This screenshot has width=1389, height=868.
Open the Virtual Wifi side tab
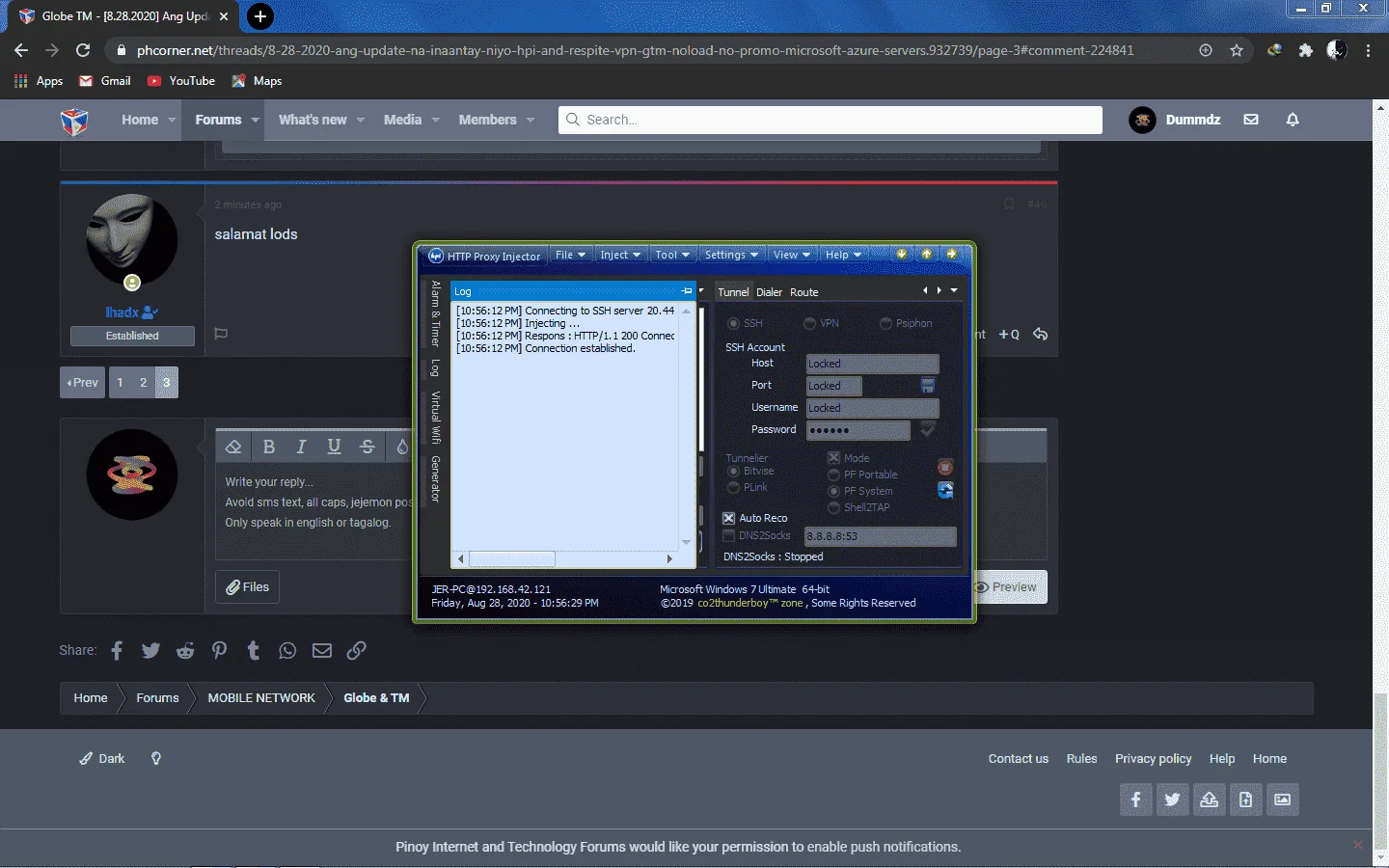tap(436, 417)
